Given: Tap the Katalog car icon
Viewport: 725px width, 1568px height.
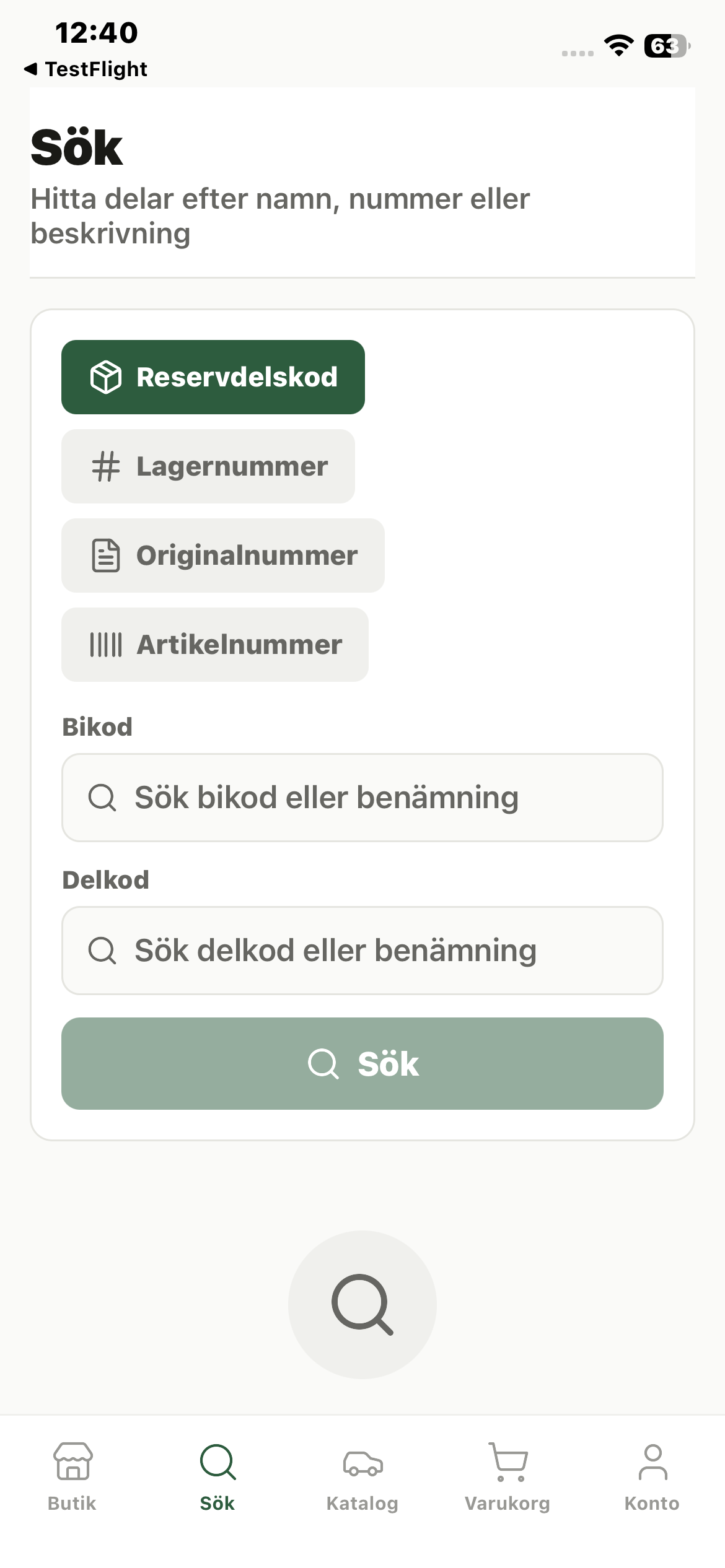Looking at the screenshot, I should pos(362,1463).
